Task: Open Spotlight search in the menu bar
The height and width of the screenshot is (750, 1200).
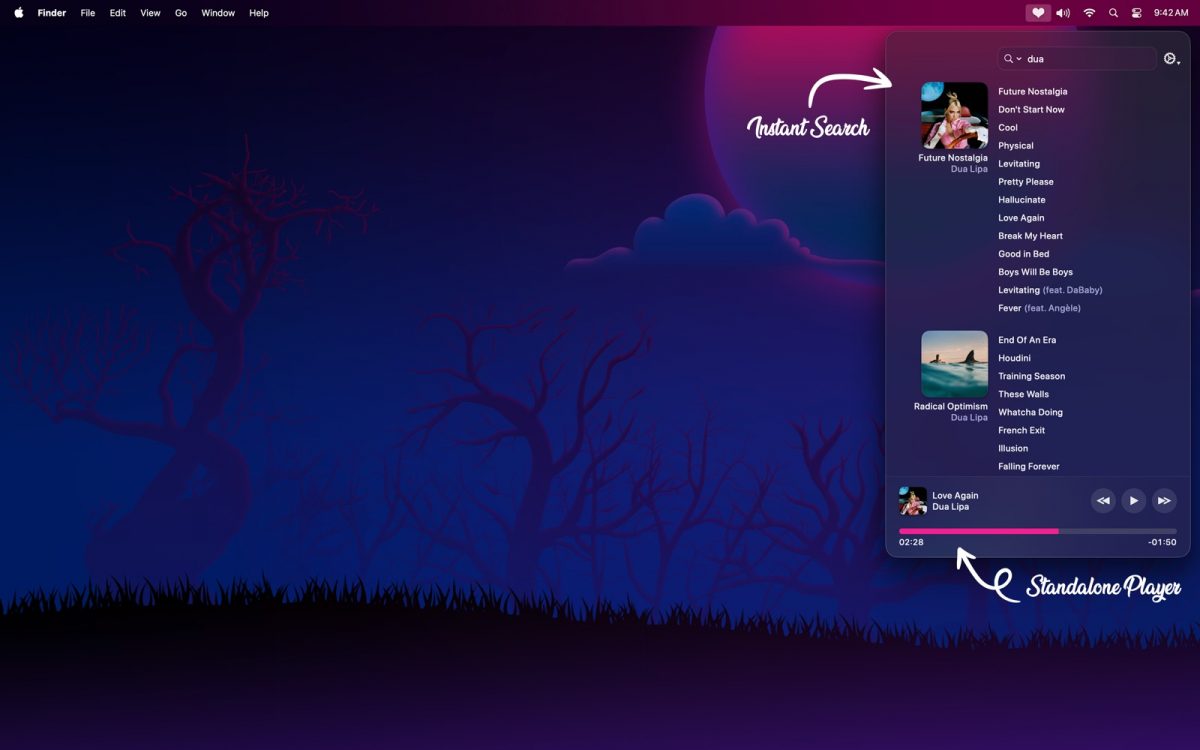Action: [1113, 13]
